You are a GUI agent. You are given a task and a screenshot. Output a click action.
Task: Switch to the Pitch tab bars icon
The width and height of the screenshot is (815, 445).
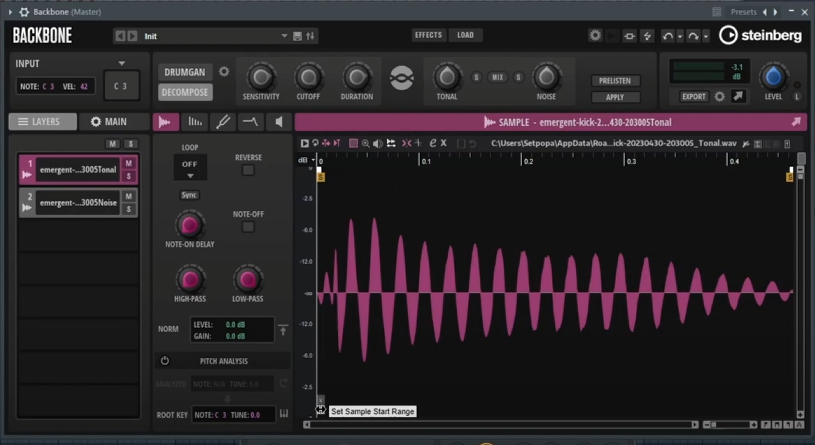[195, 122]
